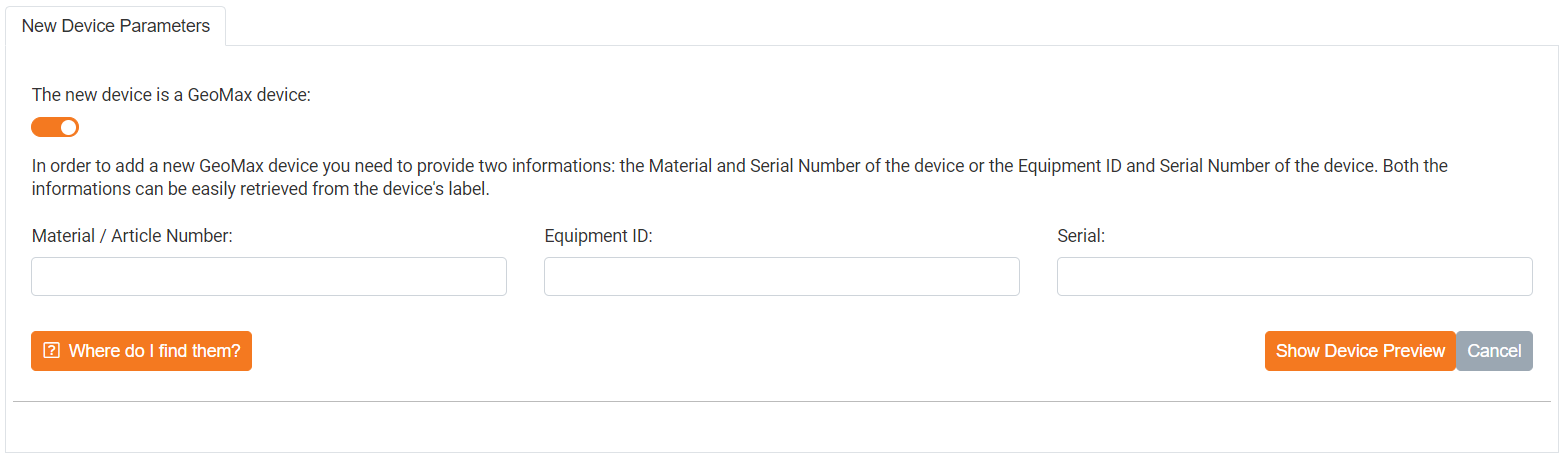Image resolution: width=1563 pixels, height=466 pixels.
Task: Click the line ending "from the device's label."
Action: (x=260, y=188)
